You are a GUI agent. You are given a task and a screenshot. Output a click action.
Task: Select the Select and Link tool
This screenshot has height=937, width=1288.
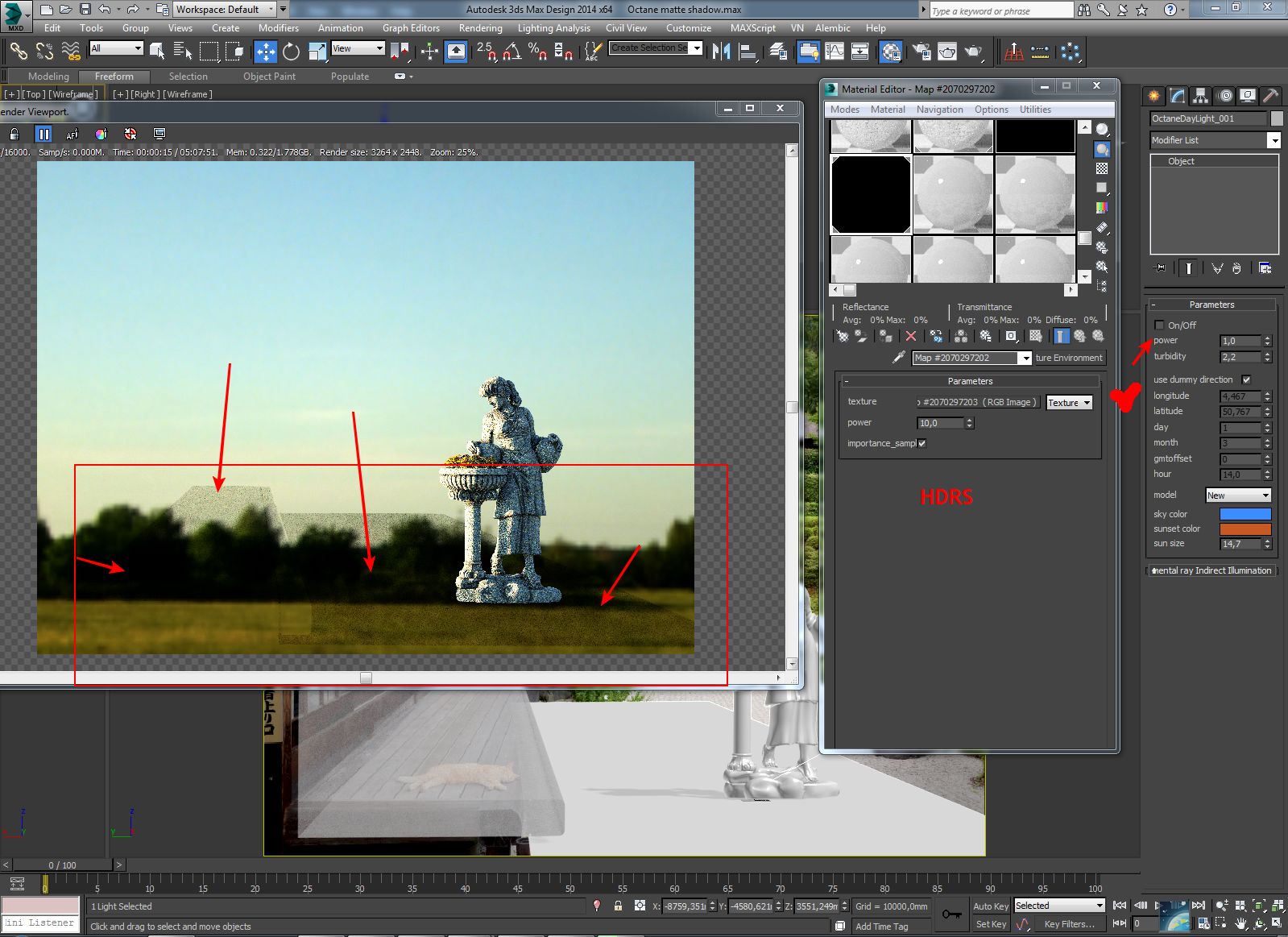point(18,52)
